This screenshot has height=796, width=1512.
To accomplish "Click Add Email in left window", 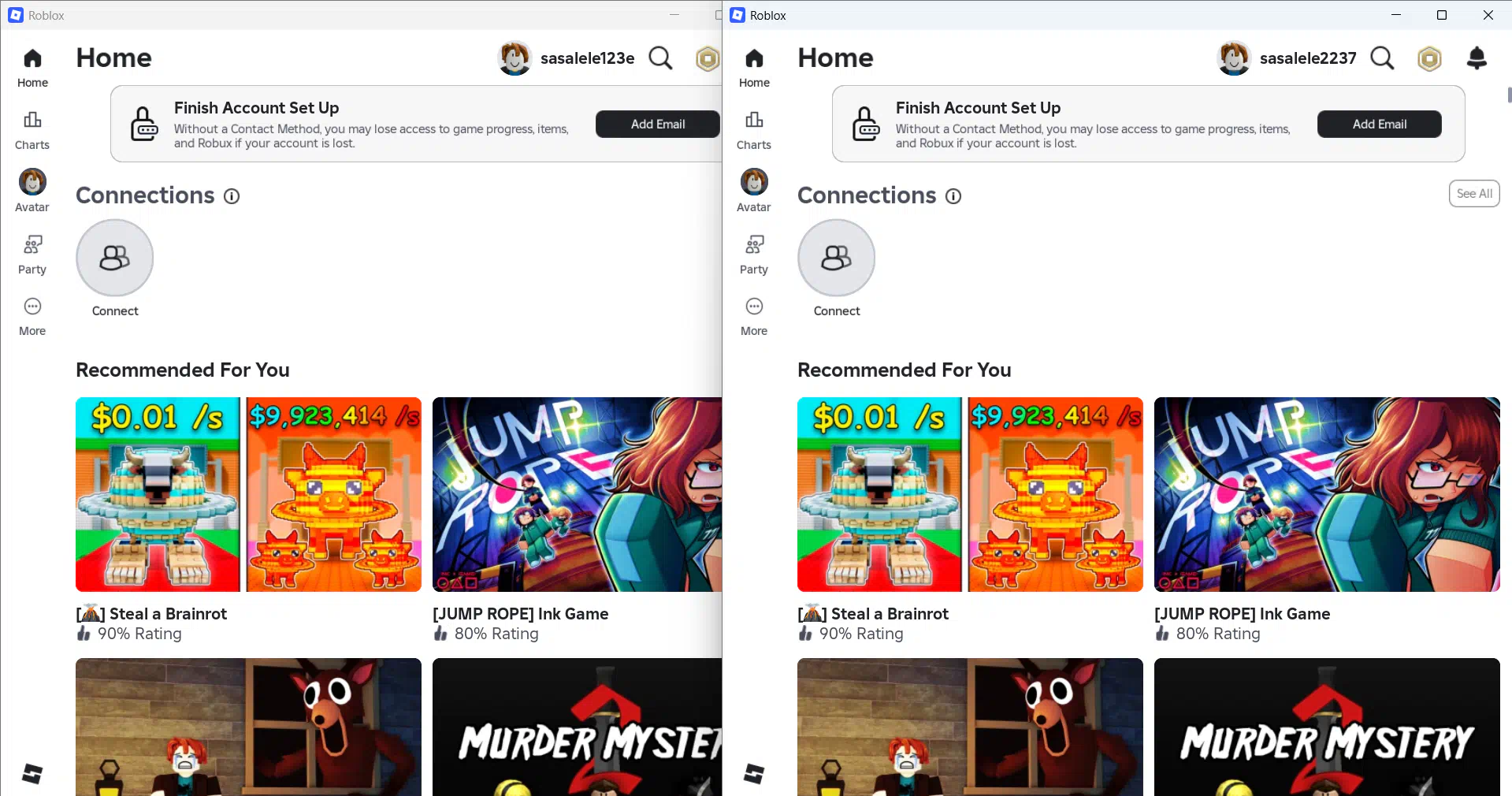I will coord(658,124).
